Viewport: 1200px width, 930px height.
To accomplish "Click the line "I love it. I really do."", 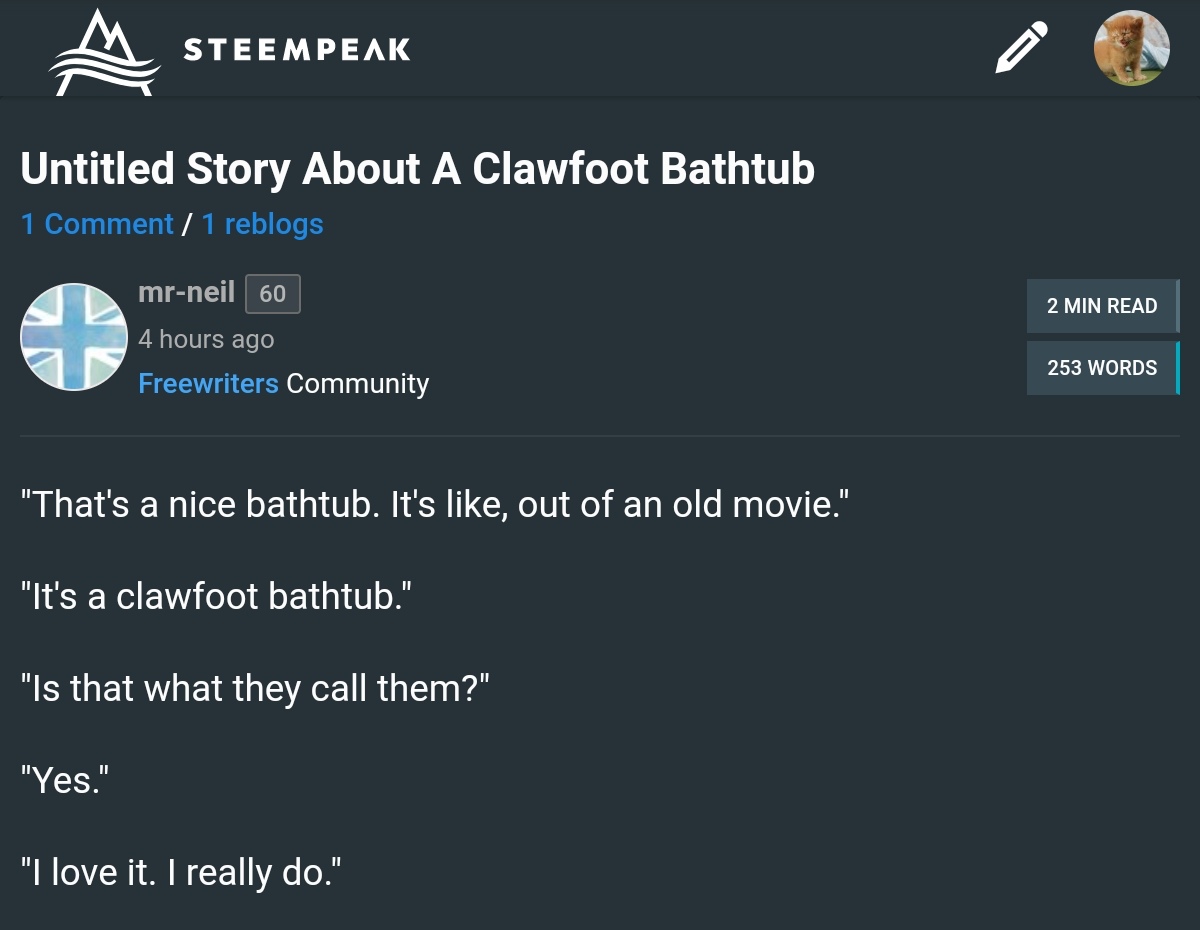I will tap(181, 873).
